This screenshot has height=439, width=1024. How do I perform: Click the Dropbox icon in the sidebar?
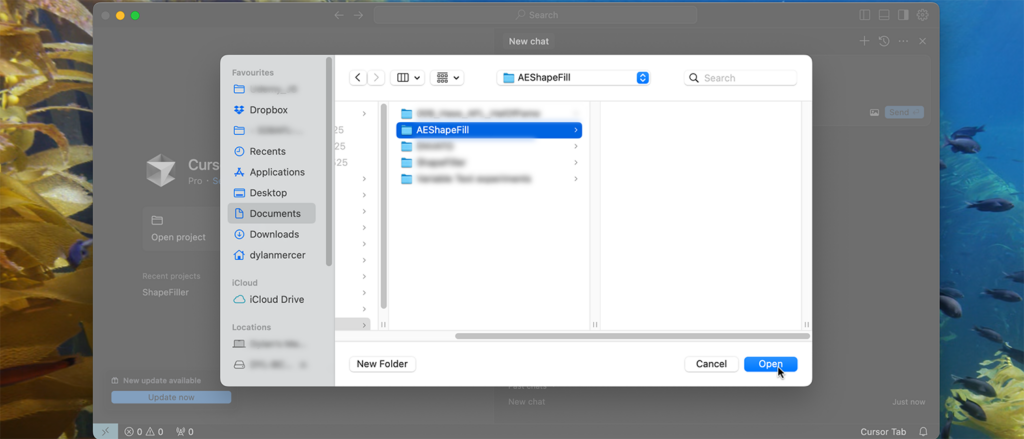pyautogui.click(x=239, y=110)
